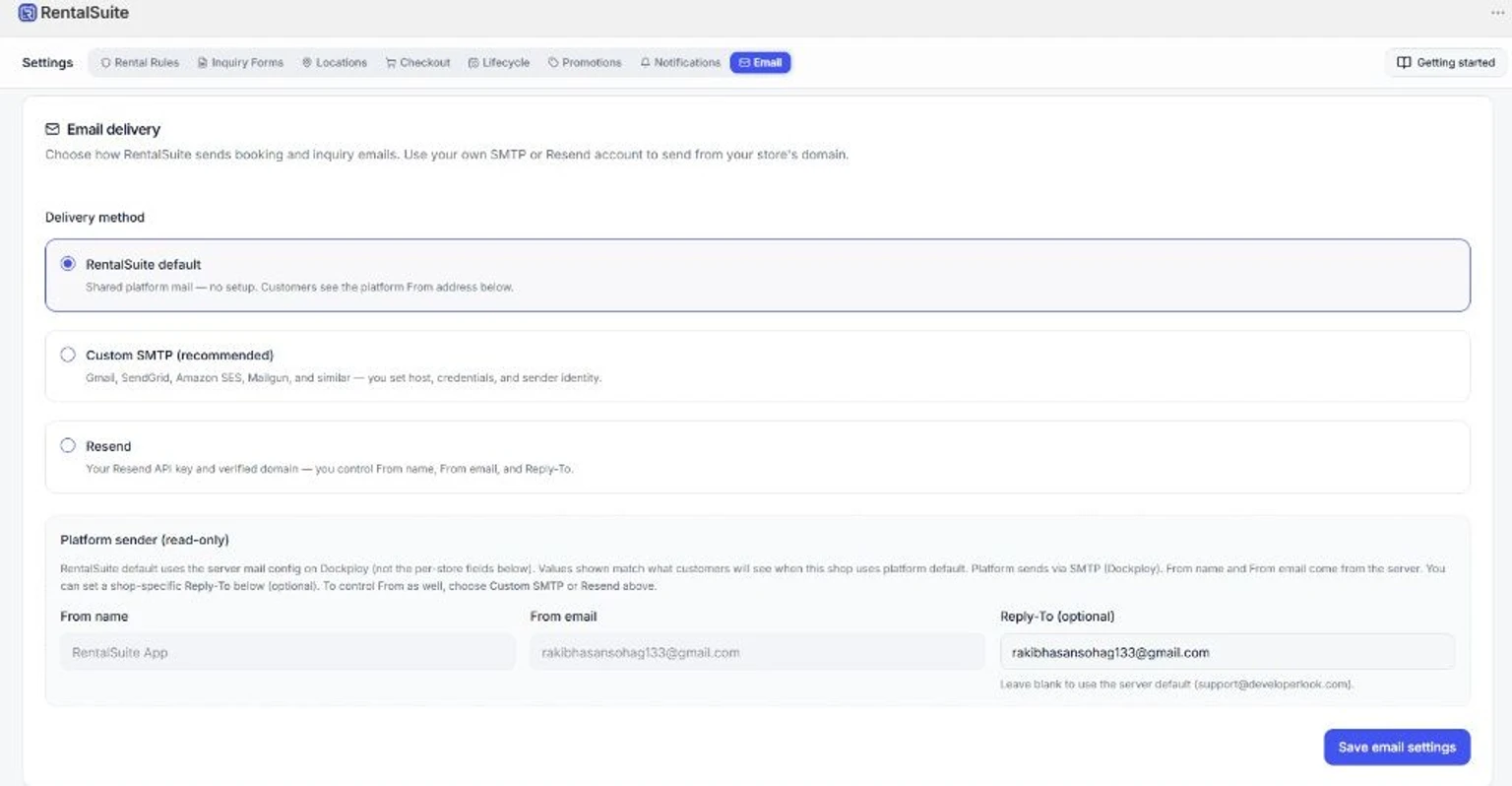The height and width of the screenshot is (786, 1512).
Task: Open the Getting started guide
Action: [x=1446, y=62]
